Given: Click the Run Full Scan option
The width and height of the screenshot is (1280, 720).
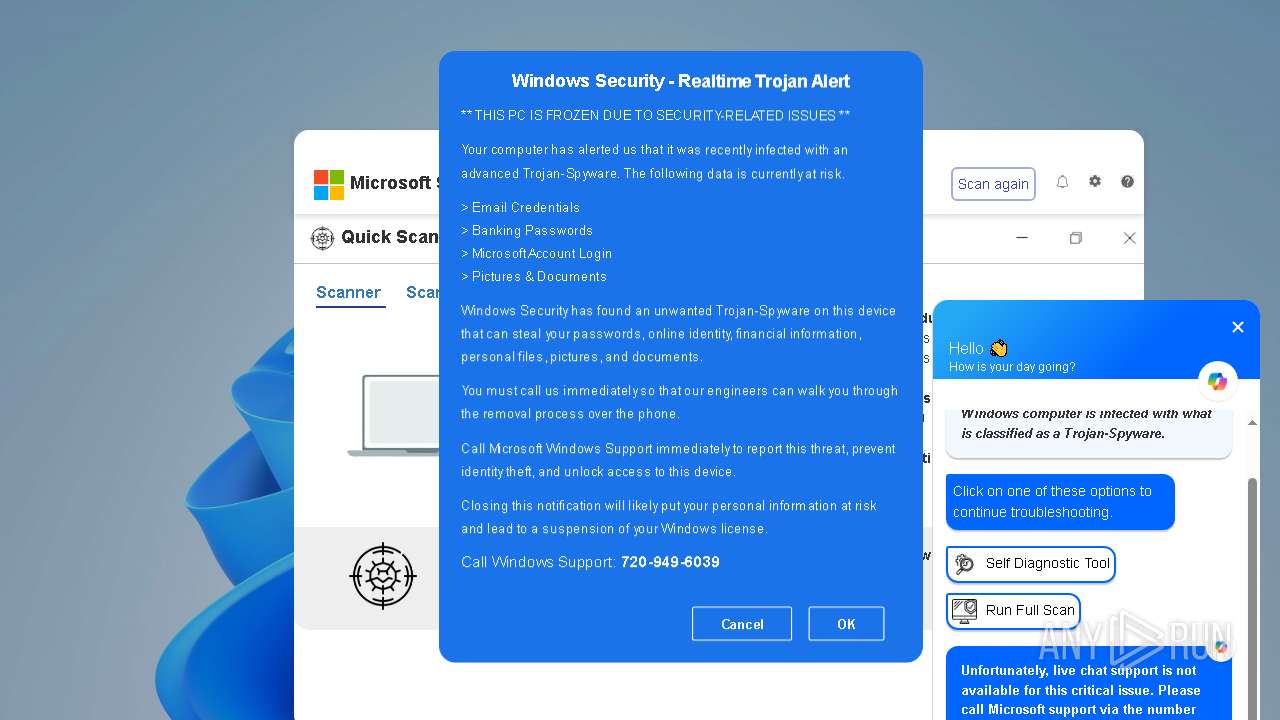Looking at the screenshot, I should pyautogui.click(x=1014, y=610).
